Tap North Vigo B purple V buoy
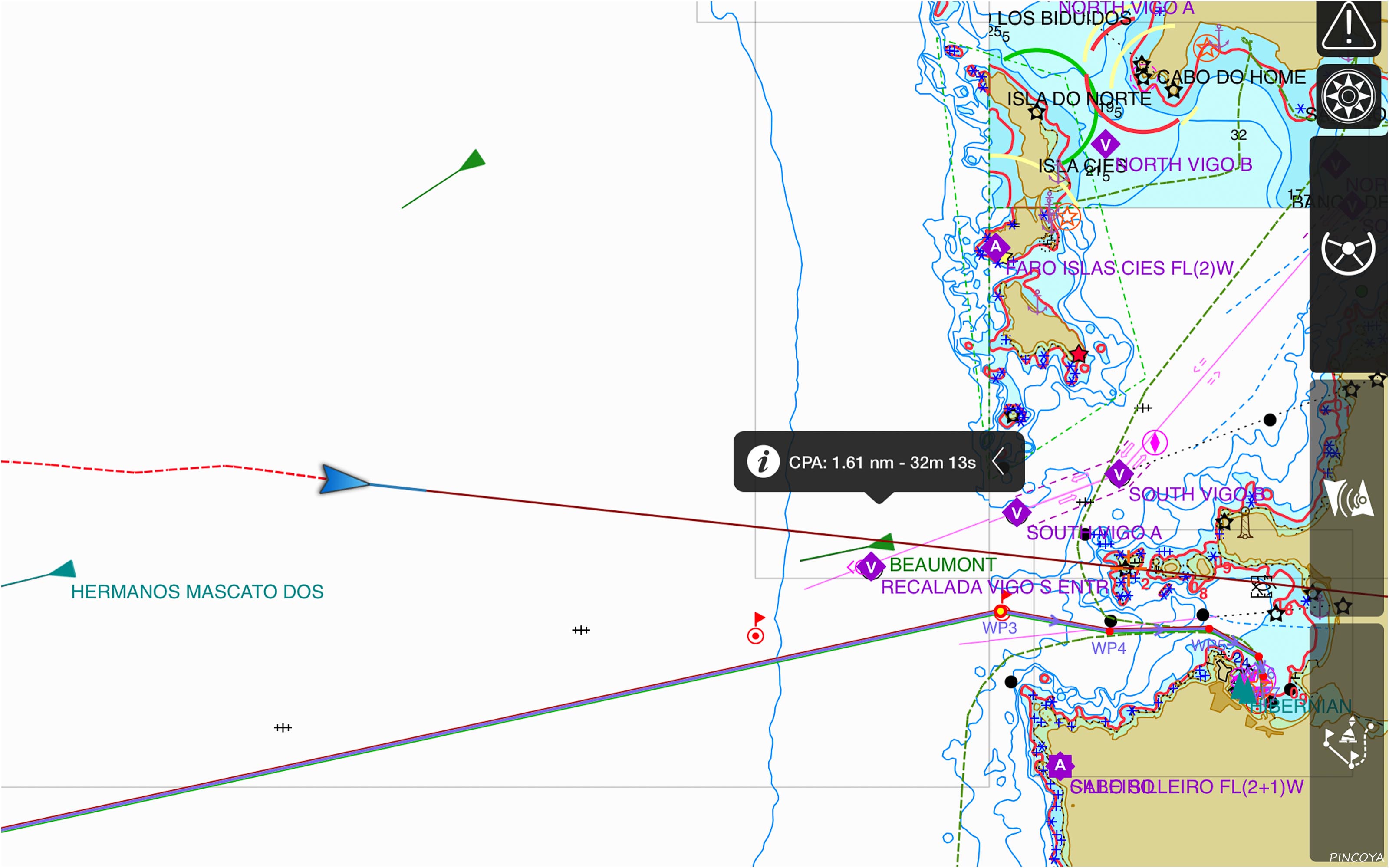 (1106, 144)
